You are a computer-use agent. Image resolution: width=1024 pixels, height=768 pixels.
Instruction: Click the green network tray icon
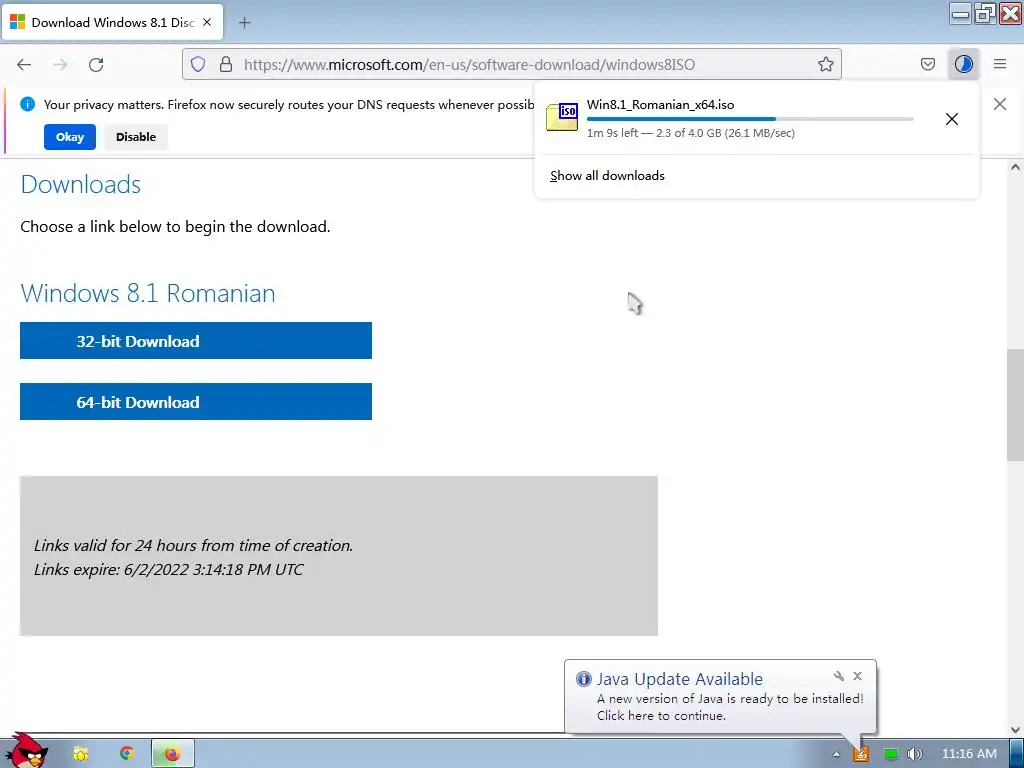pos(891,754)
